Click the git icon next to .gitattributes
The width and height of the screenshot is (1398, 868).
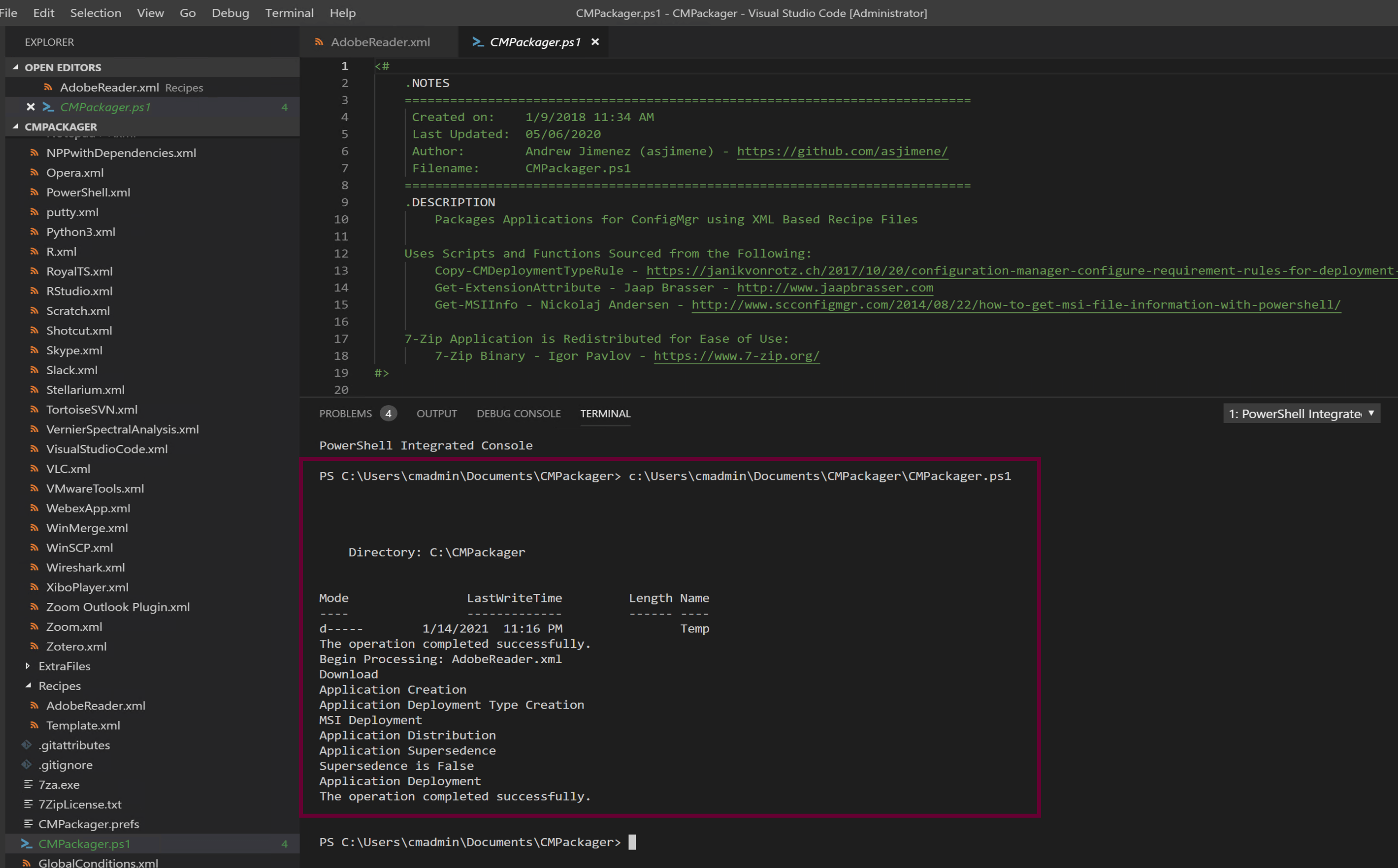click(x=26, y=744)
